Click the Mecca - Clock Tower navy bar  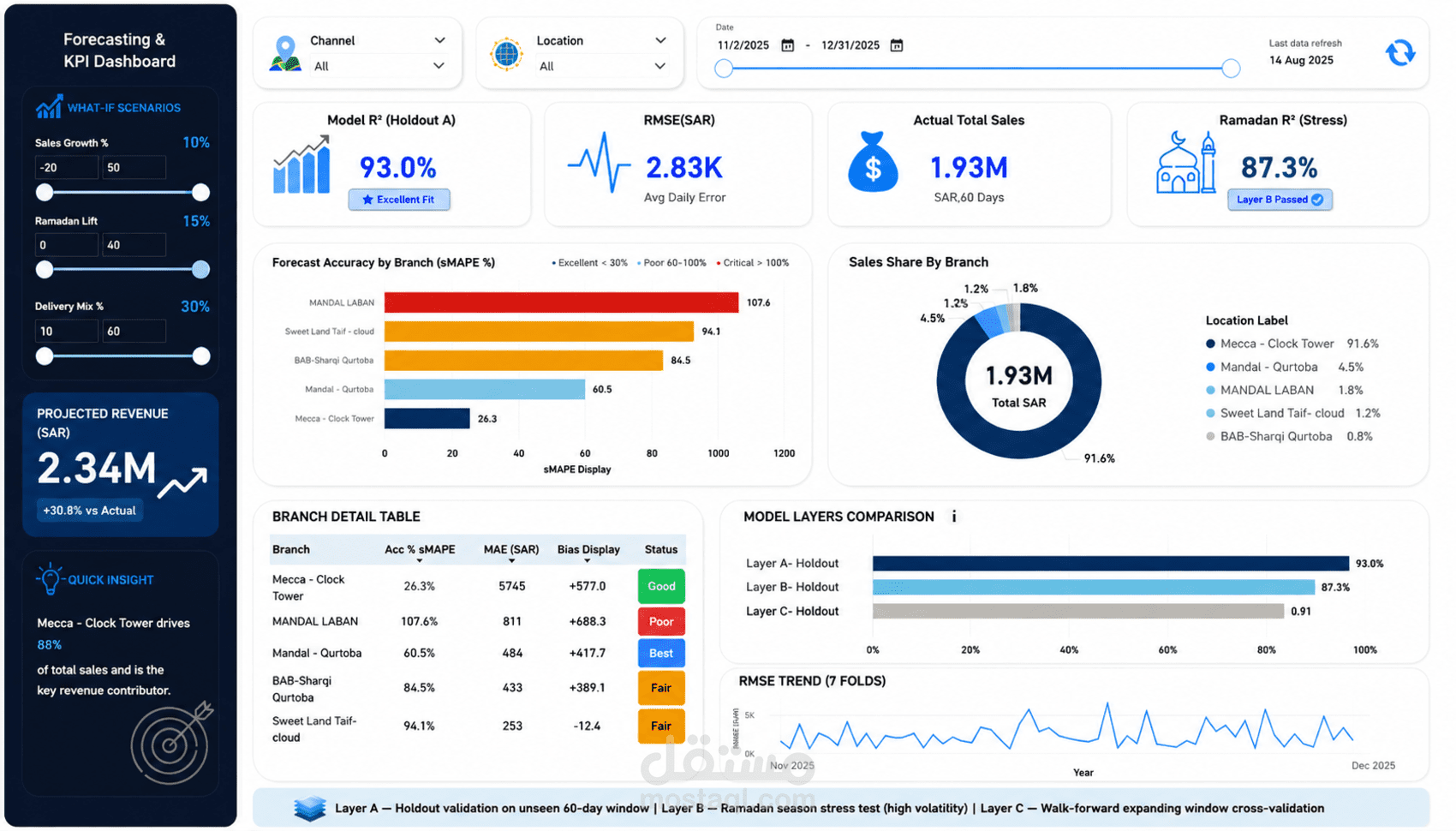pos(427,418)
